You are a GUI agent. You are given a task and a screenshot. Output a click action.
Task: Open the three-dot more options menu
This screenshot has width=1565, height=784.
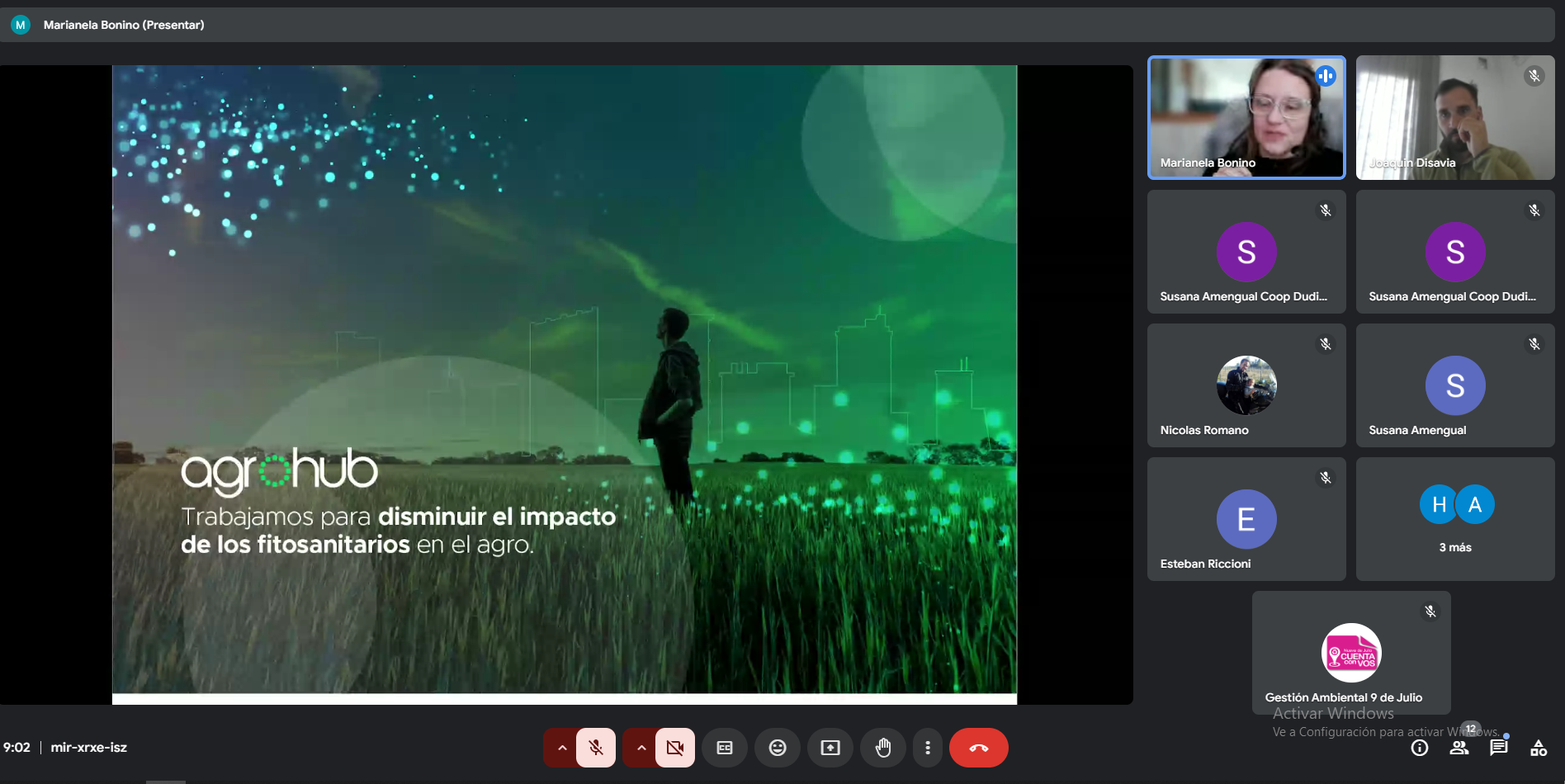click(928, 748)
